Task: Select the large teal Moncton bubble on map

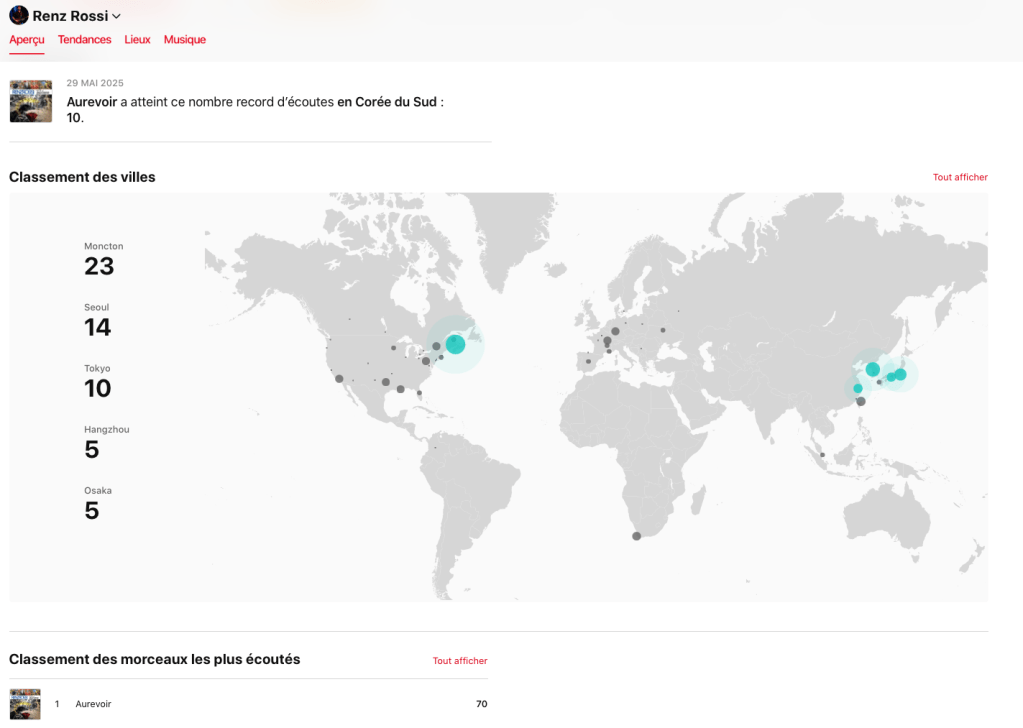Action: [456, 345]
